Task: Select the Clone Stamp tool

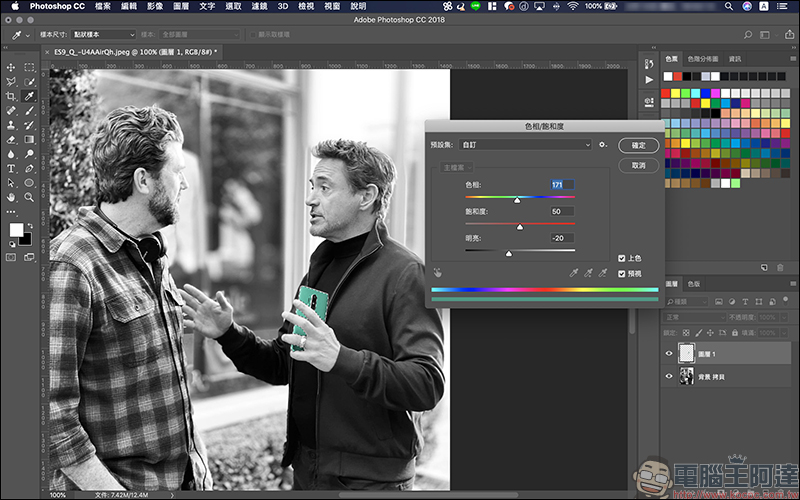Action: (x=11, y=125)
